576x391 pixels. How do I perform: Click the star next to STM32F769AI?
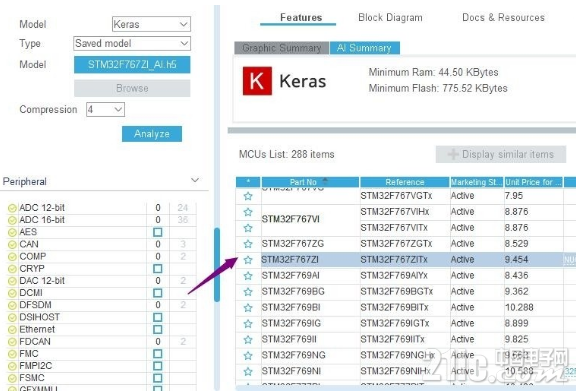(248, 276)
